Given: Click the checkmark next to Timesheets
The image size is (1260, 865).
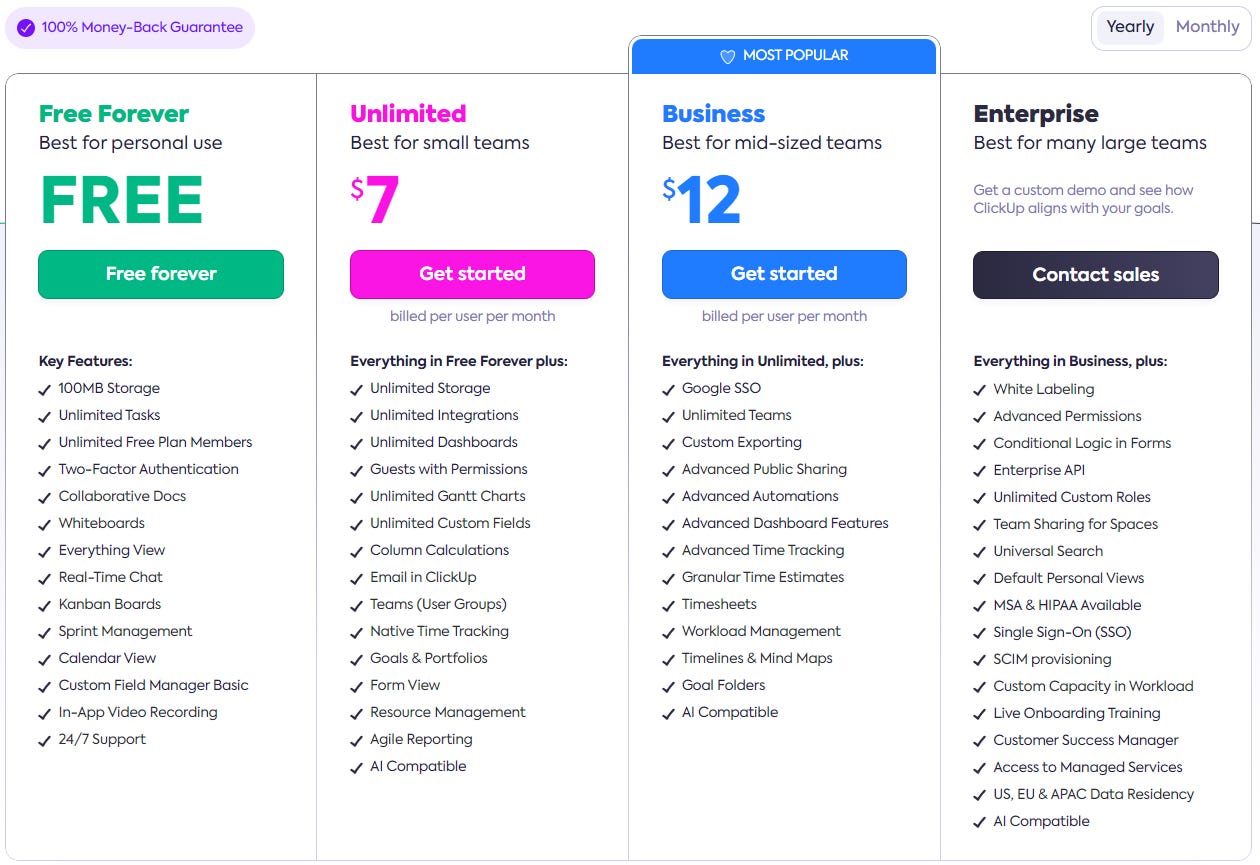Looking at the screenshot, I should [668, 604].
